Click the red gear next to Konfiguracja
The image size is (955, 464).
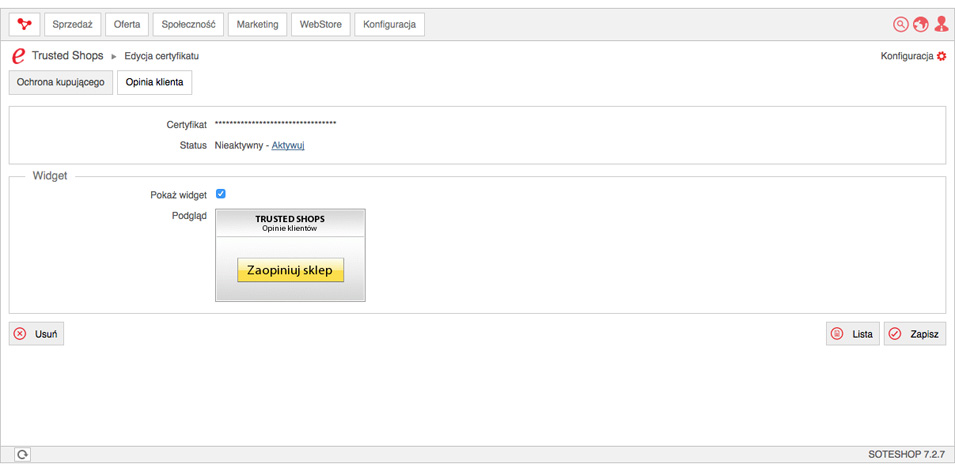pos(942,56)
